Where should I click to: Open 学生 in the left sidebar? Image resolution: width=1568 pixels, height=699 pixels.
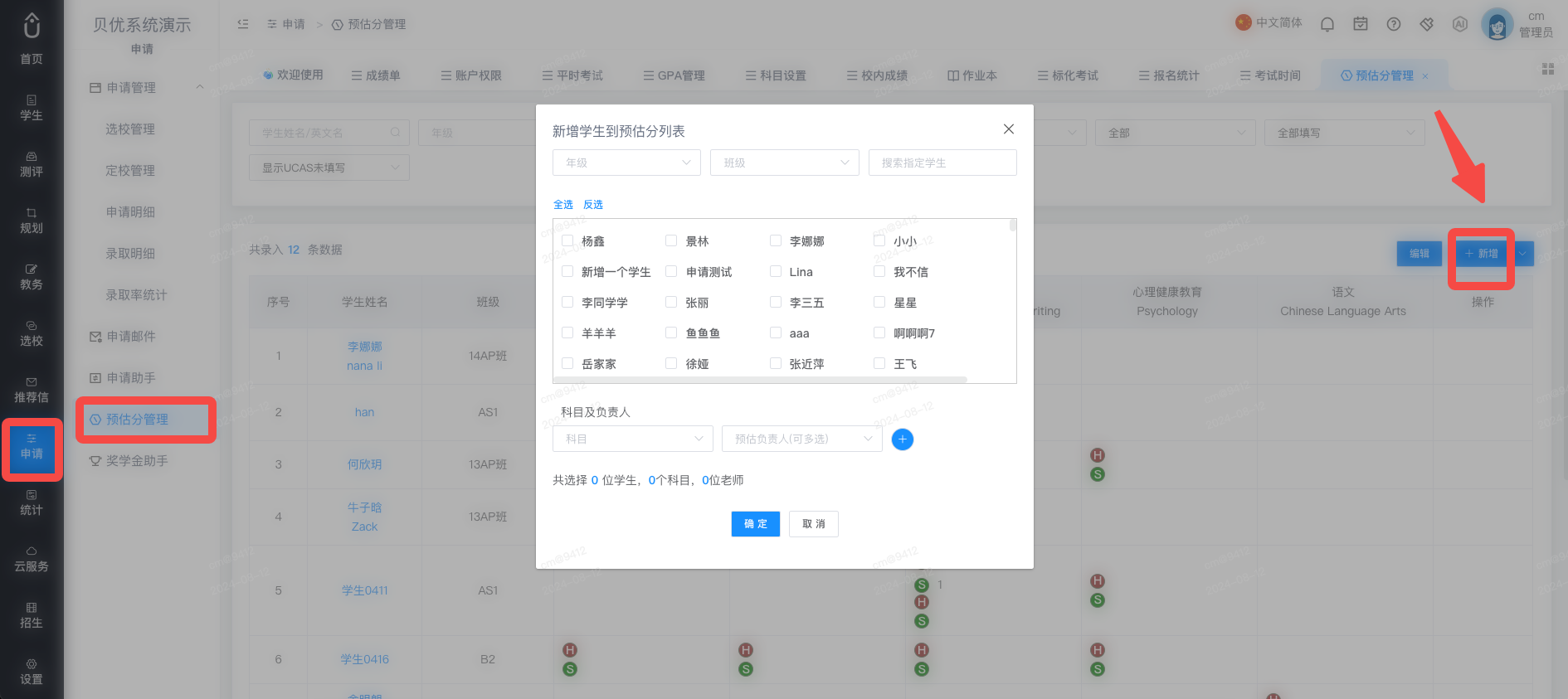[x=32, y=109]
